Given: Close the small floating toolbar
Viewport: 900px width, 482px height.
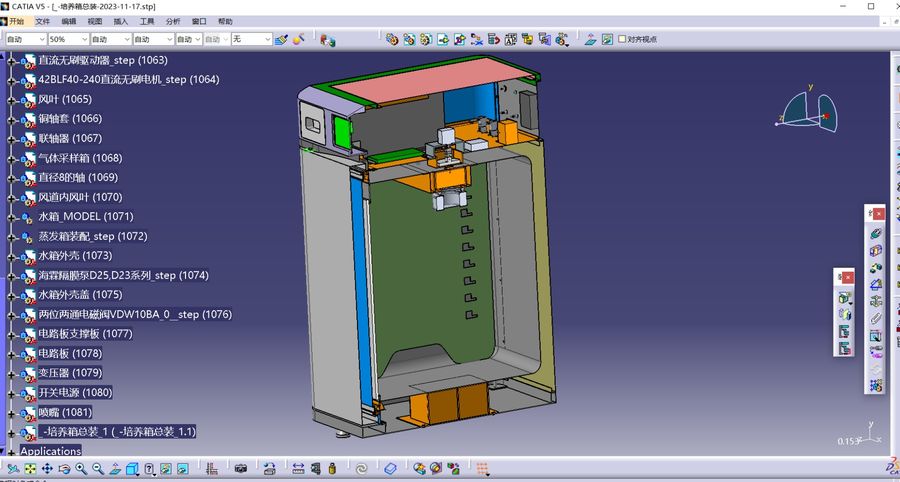Looking at the screenshot, I should [848, 277].
